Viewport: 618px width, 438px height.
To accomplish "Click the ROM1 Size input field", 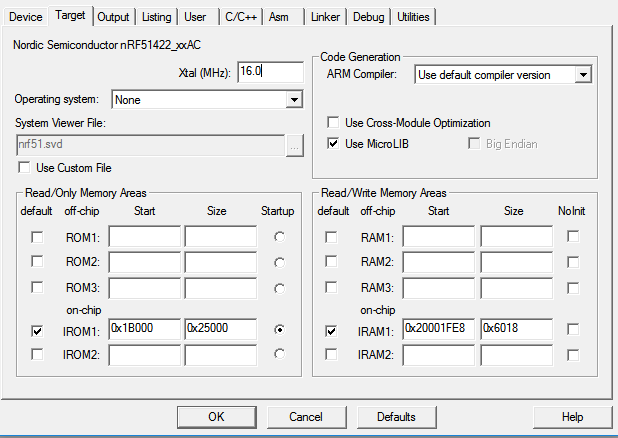I will click(x=220, y=236).
